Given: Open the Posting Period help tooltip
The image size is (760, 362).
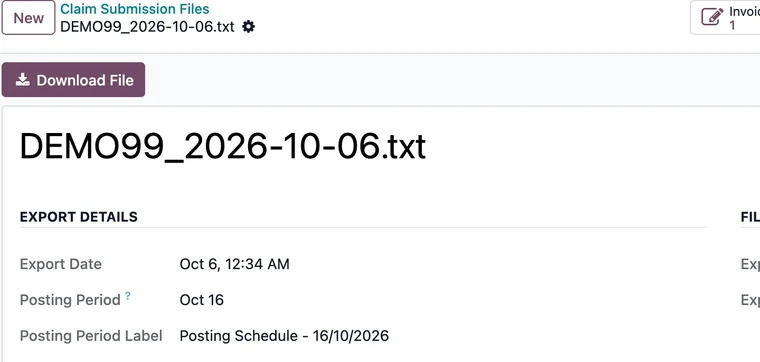Looking at the screenshot, I should coord(128,295).
